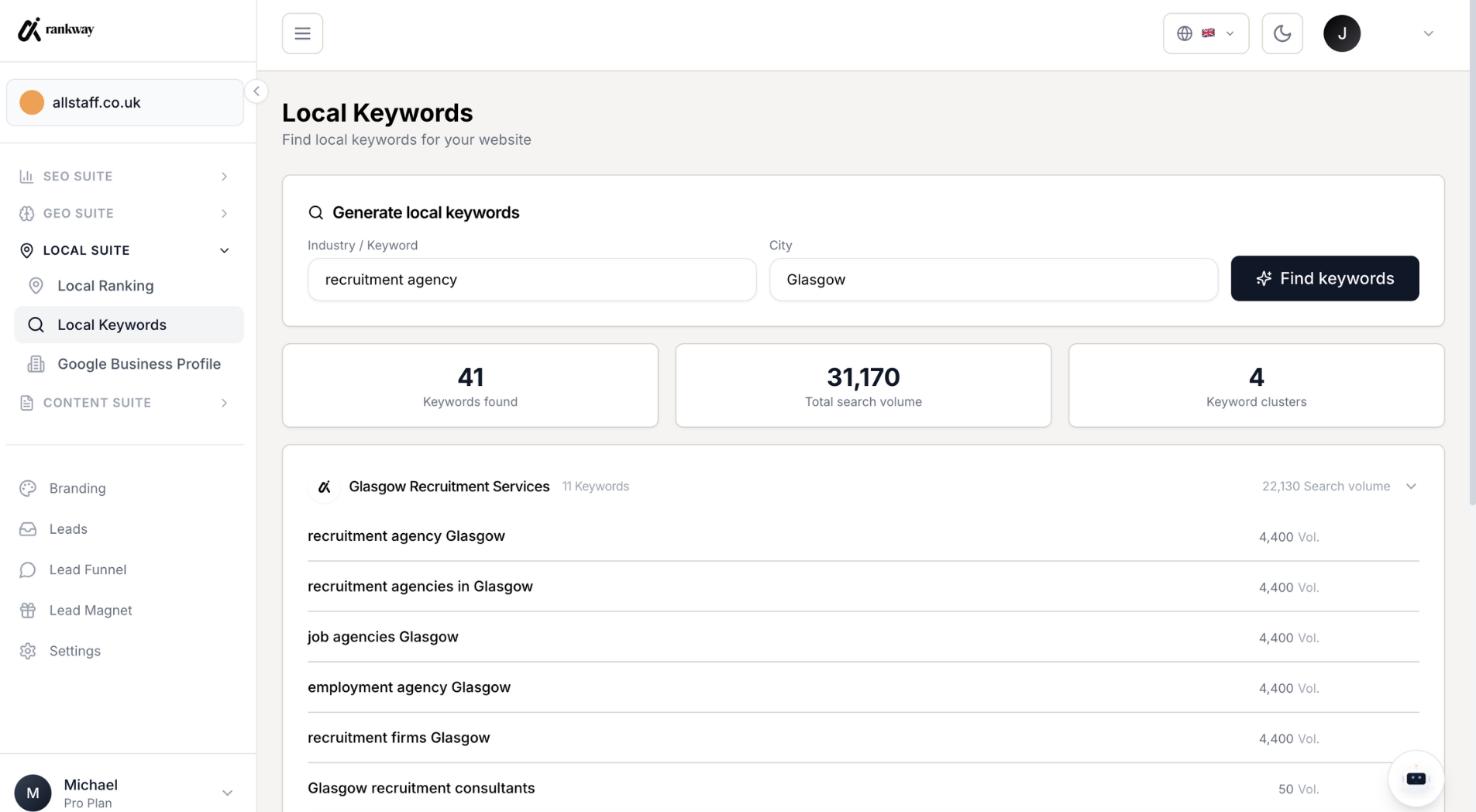
Task: Expand the SEO Suite section
Action: point(125,176)
